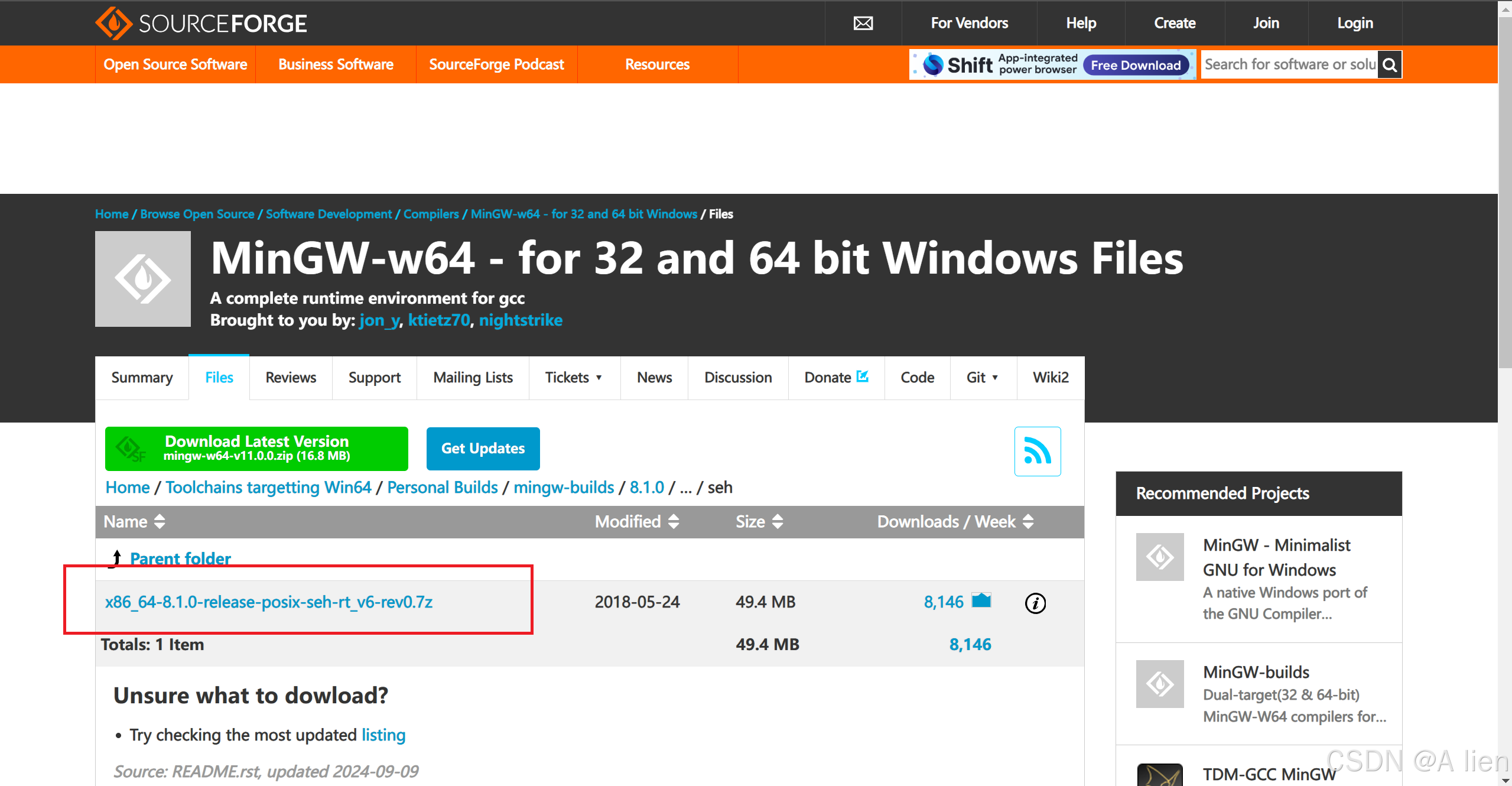Open the RSS feed icon

click(1037, 452)
